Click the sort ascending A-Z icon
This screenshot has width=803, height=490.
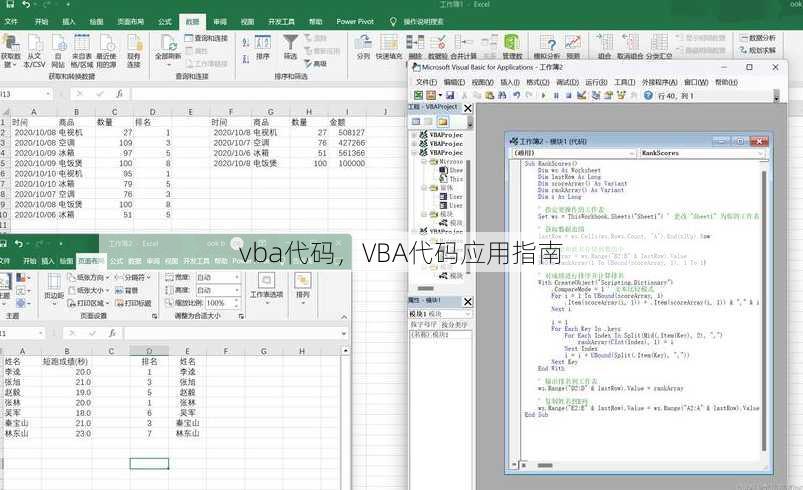246,42
